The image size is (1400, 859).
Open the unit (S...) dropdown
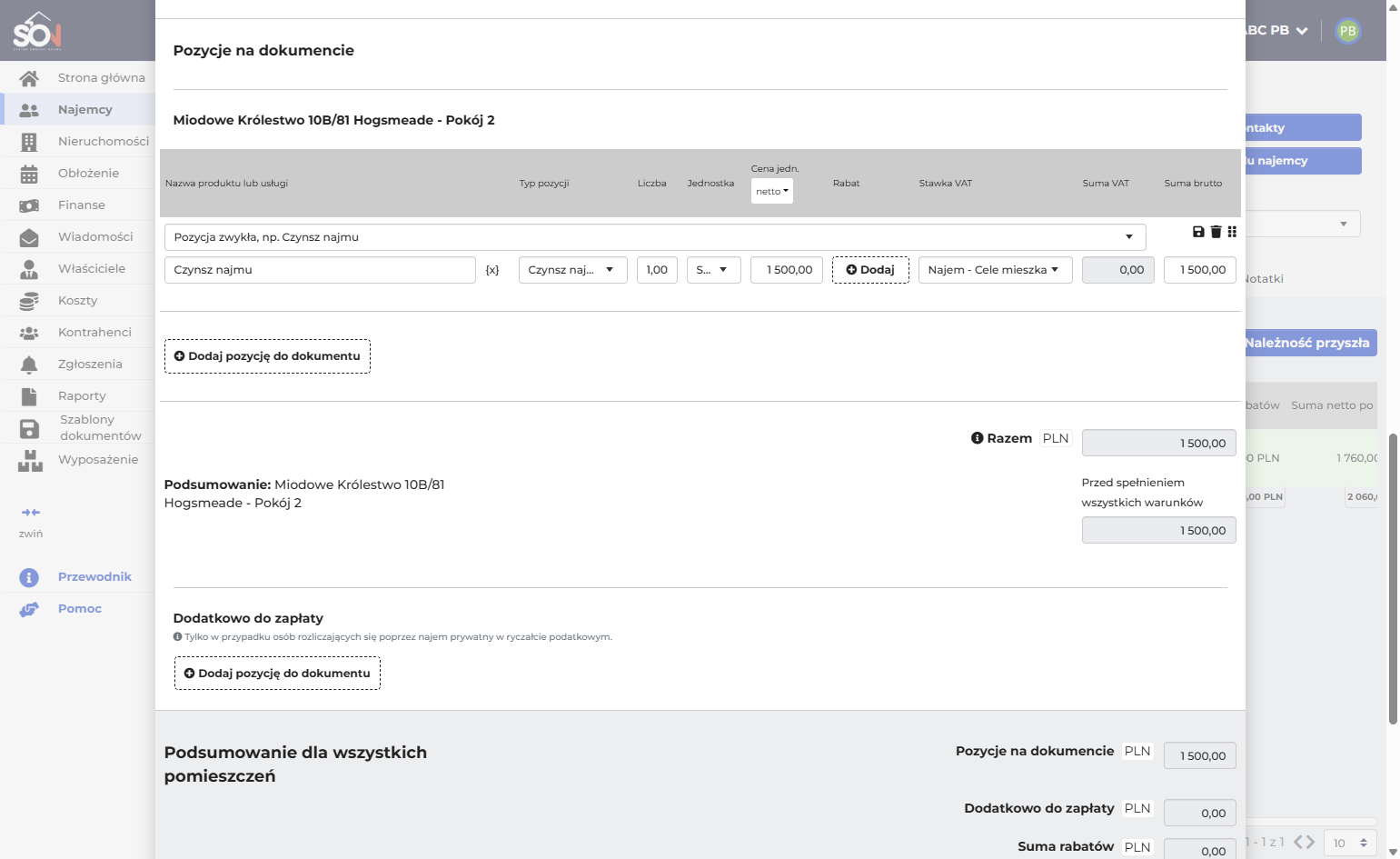714,270
